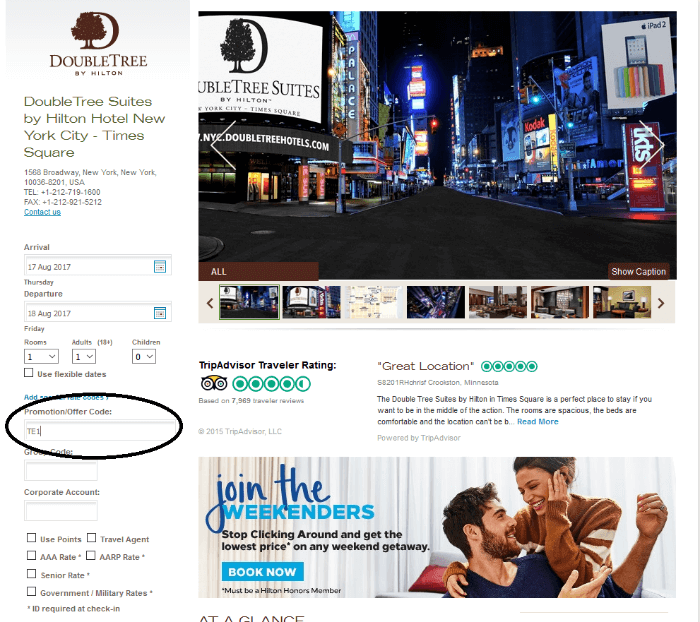Click the "join the Weekenders" banner image
Screen dimensions: 700x622
pos(437,527)
